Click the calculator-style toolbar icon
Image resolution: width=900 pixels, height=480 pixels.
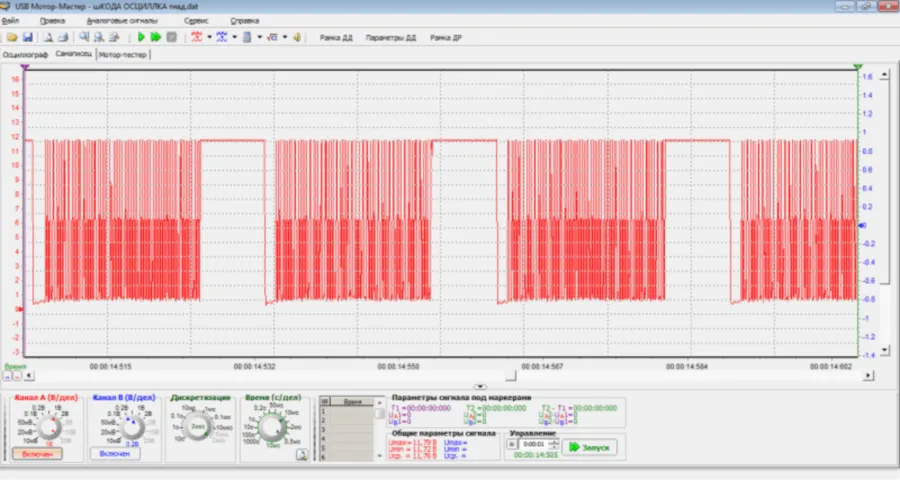click(247, 37)
